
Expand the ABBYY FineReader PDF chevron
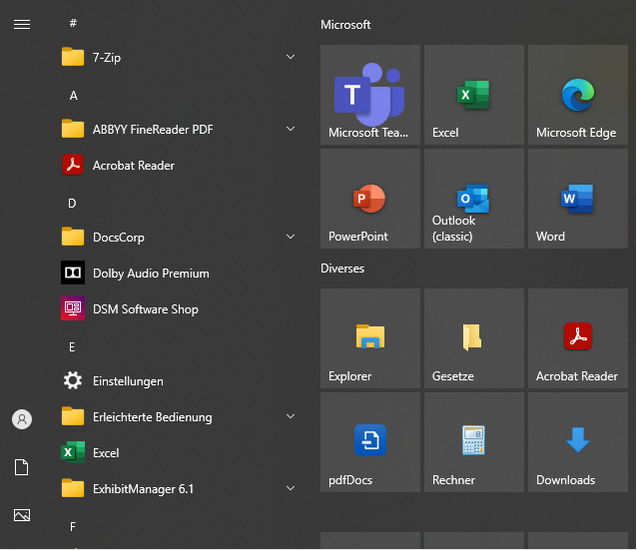click(x=290, y=129)
